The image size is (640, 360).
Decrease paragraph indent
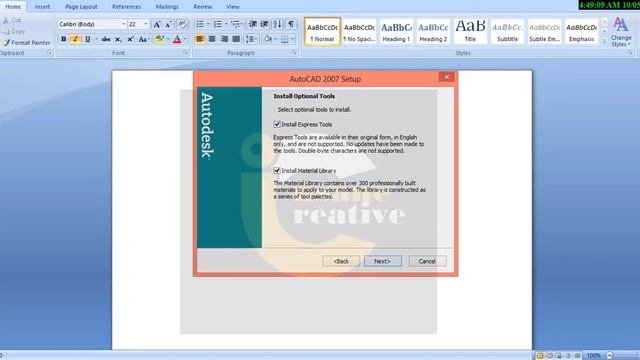(253, 24)
